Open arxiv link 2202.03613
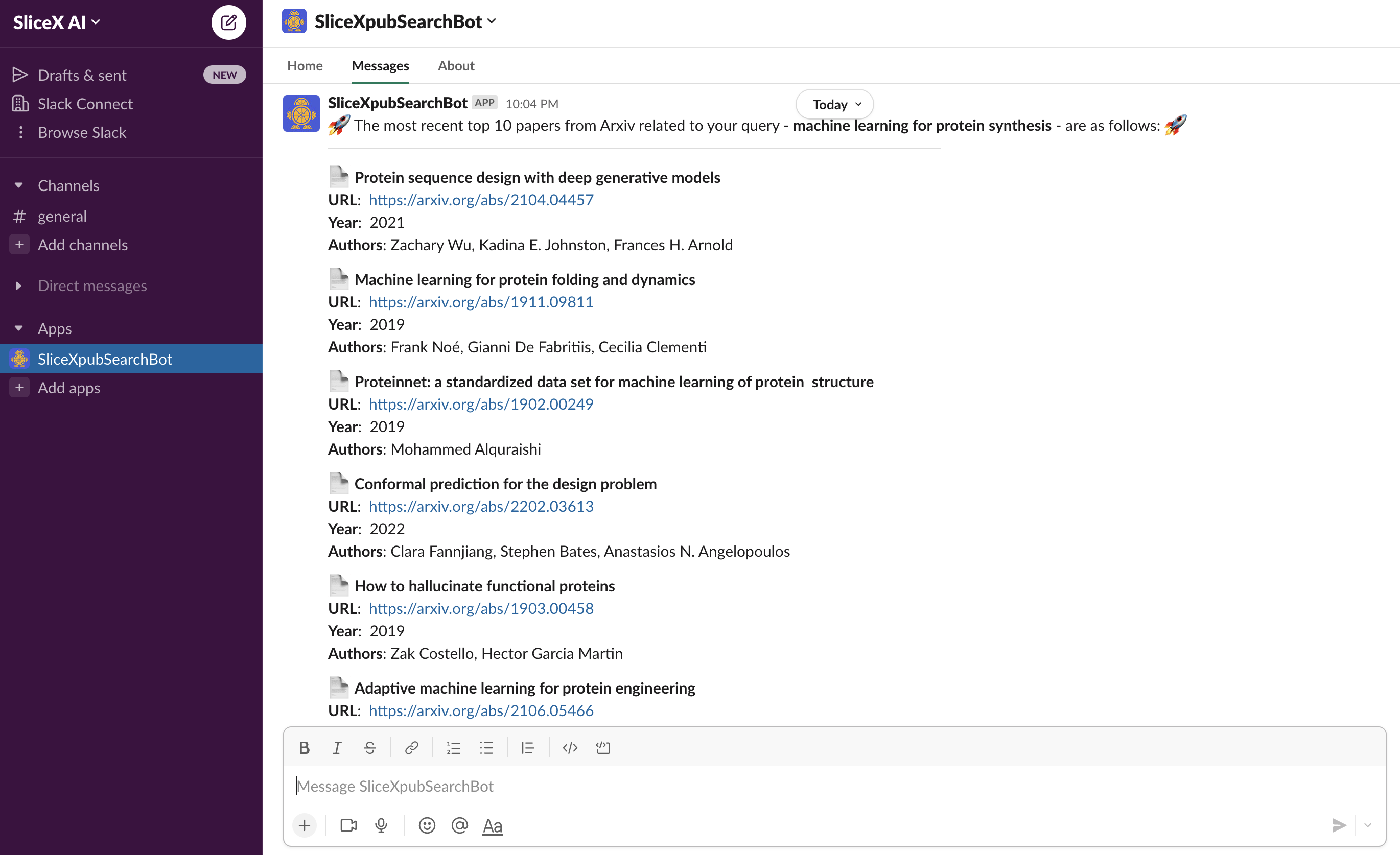Viewport: 1400px width, 855px height. [x=481, y=506]
